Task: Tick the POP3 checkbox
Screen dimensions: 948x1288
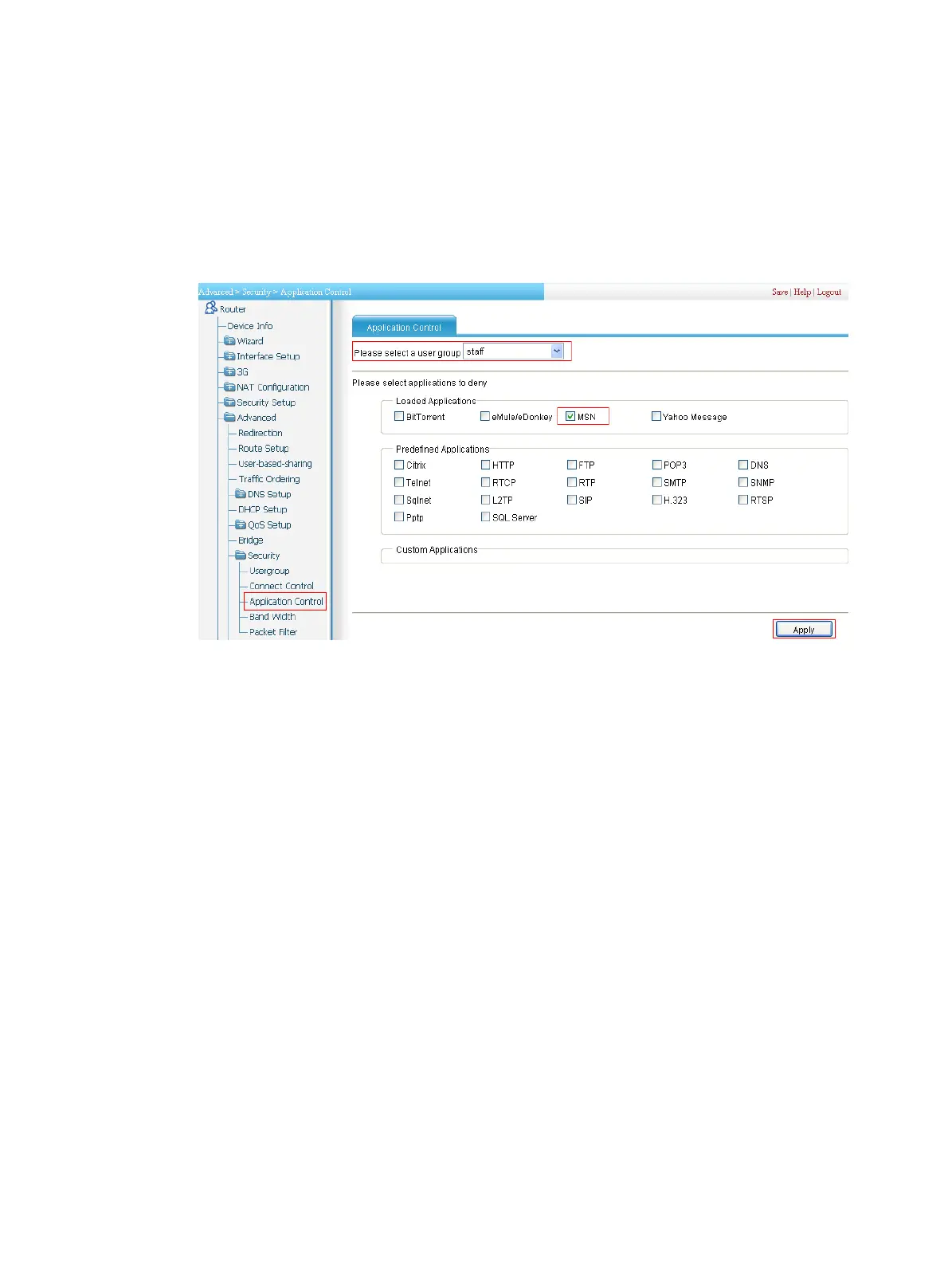Action: 657,465
